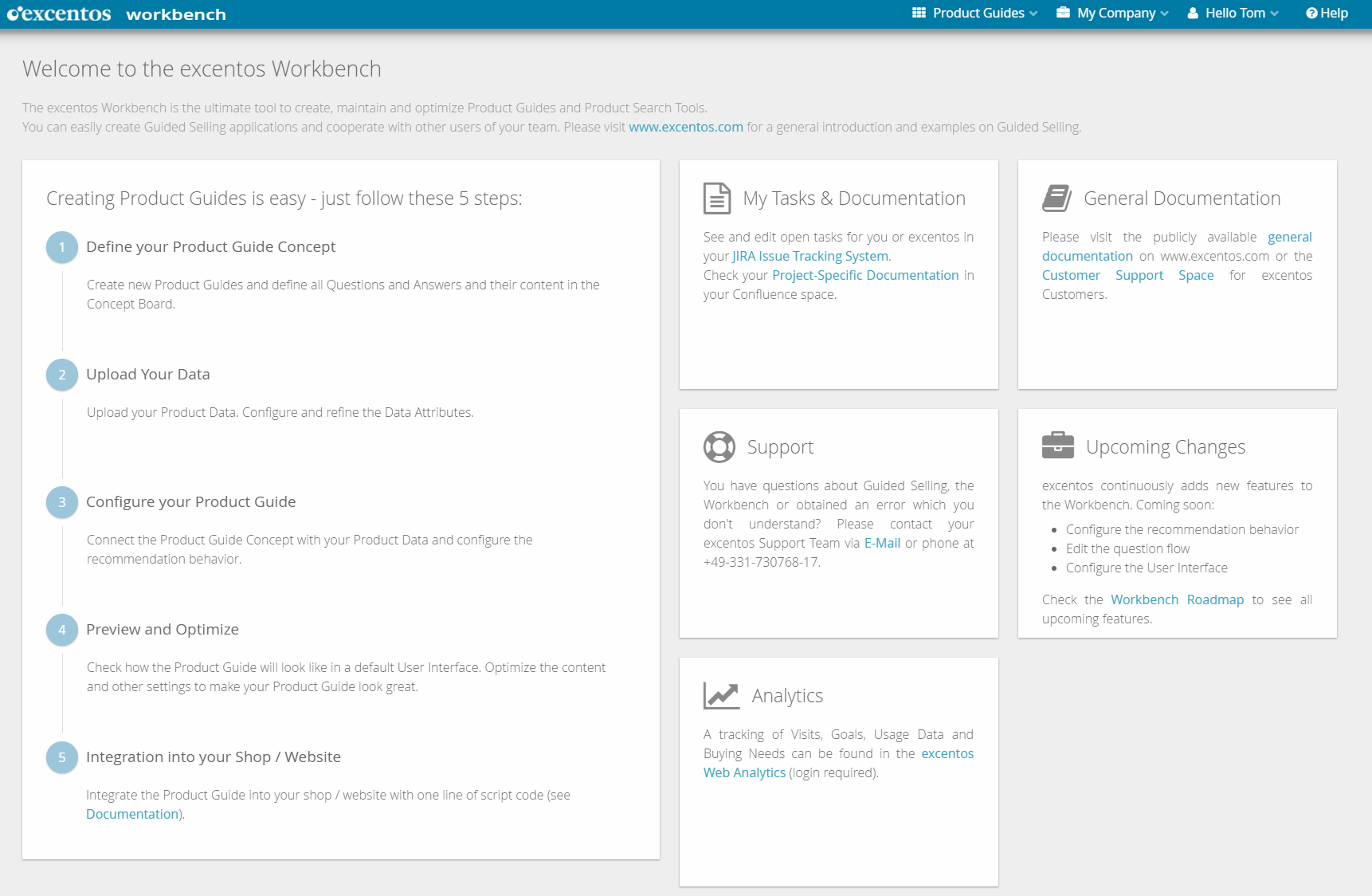Open the My Company menu
This screenshot has height=896, width=1372.
click(1112, 13)
